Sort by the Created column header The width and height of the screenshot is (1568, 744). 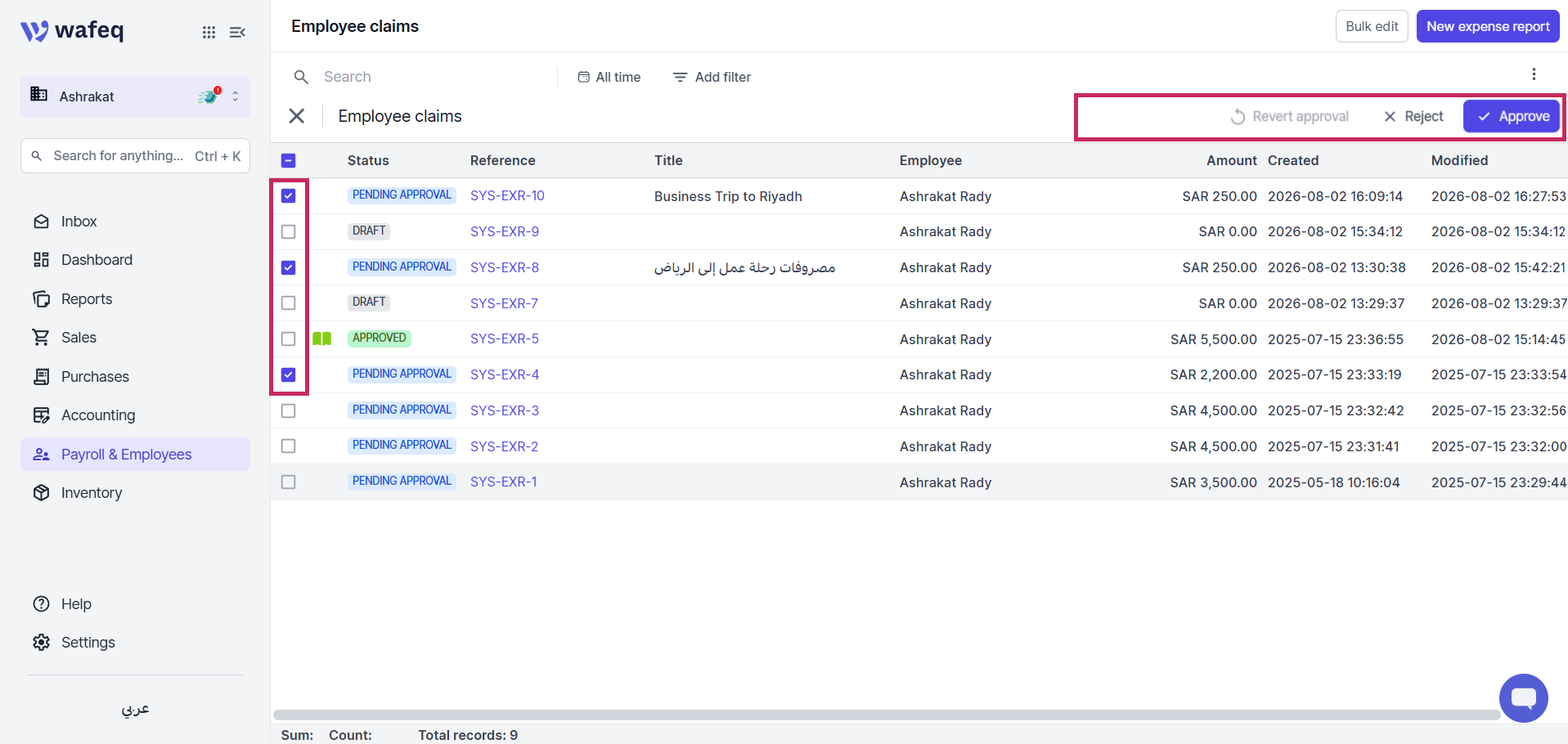click(x=1293, y=160)
